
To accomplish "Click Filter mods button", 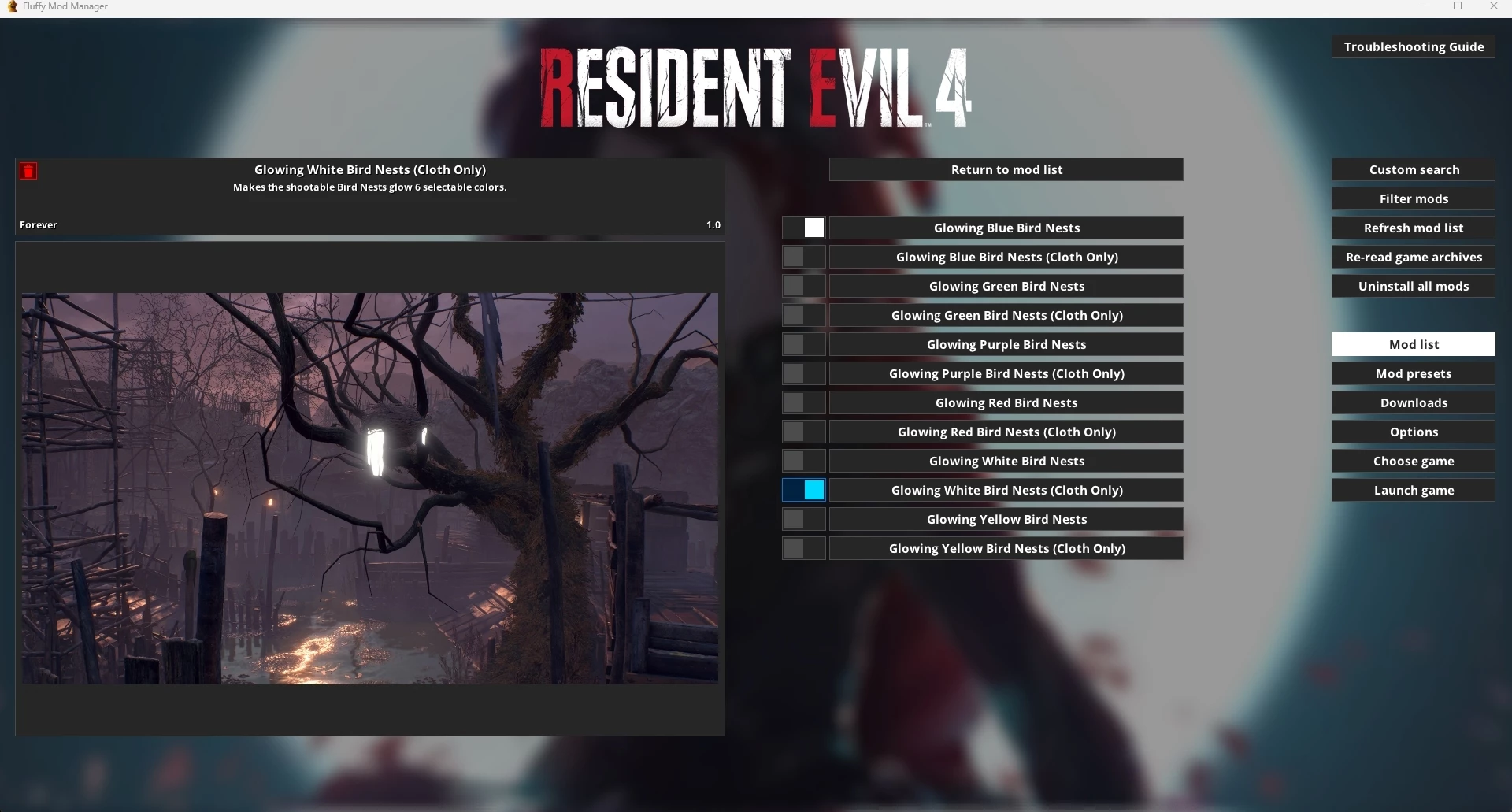I will pyautogui.click(x=1414, y=198).
